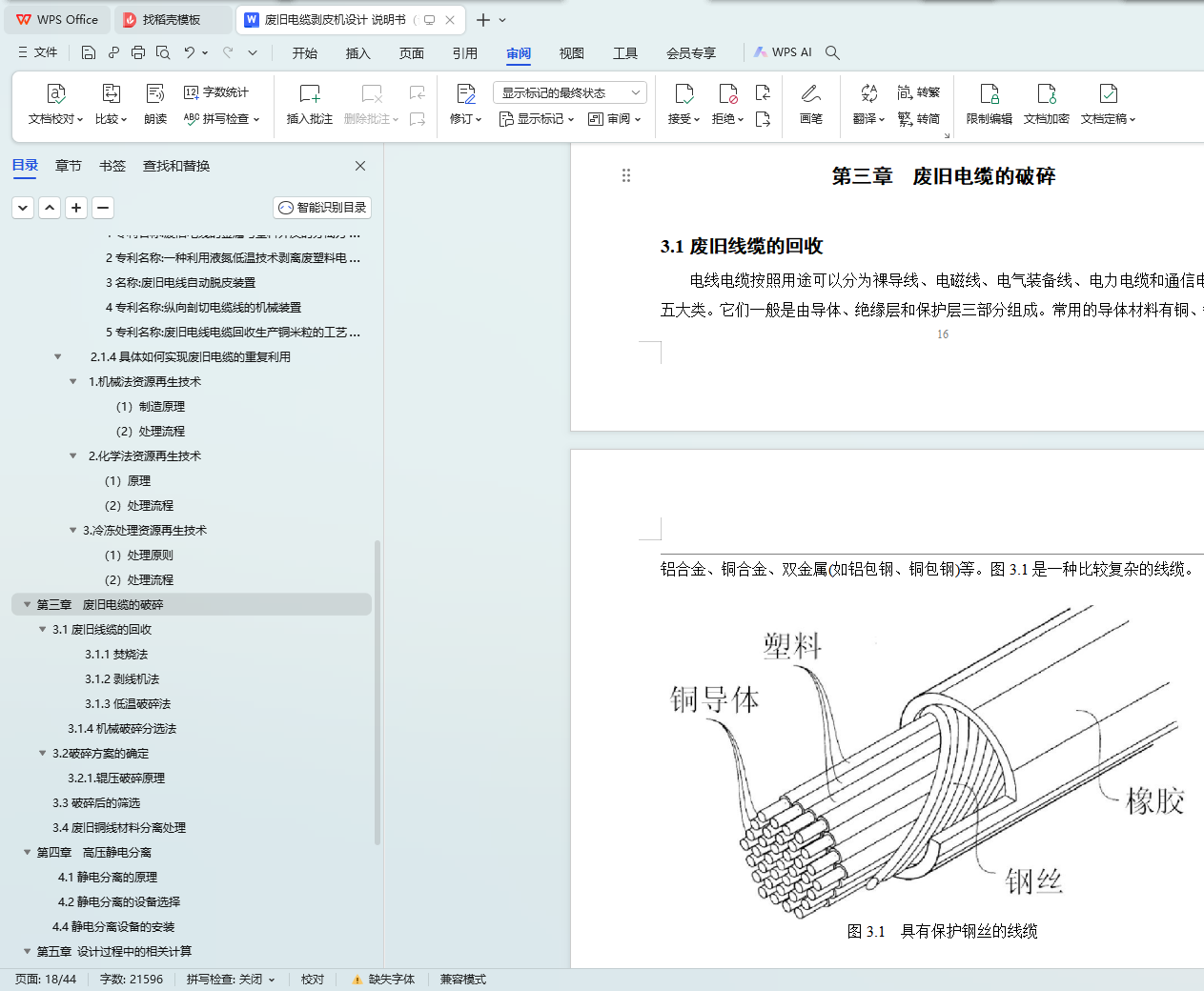Click the 修订 track changes icon
This screenshot has width=1204, height=991.
click(466, 93)
